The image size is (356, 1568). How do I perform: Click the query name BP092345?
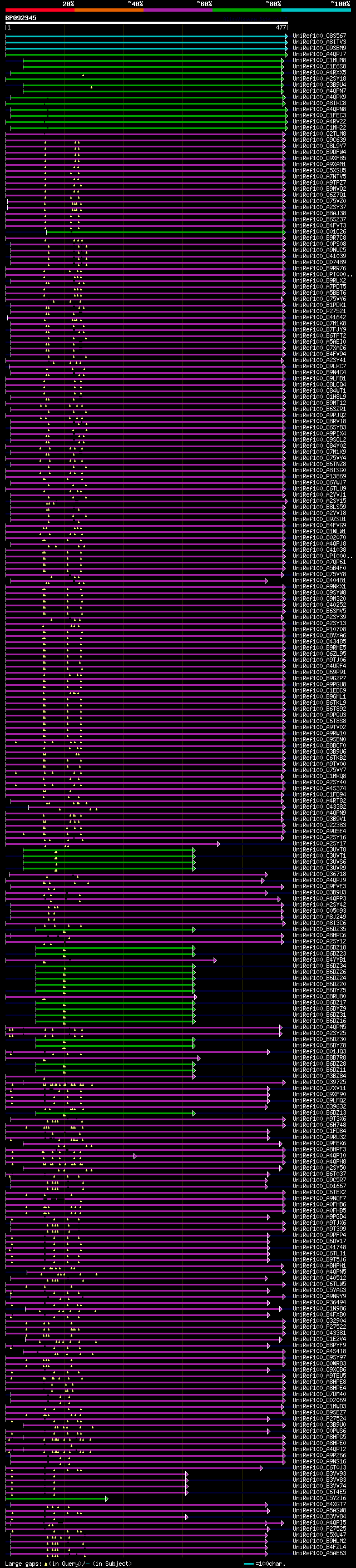[21, 18]
